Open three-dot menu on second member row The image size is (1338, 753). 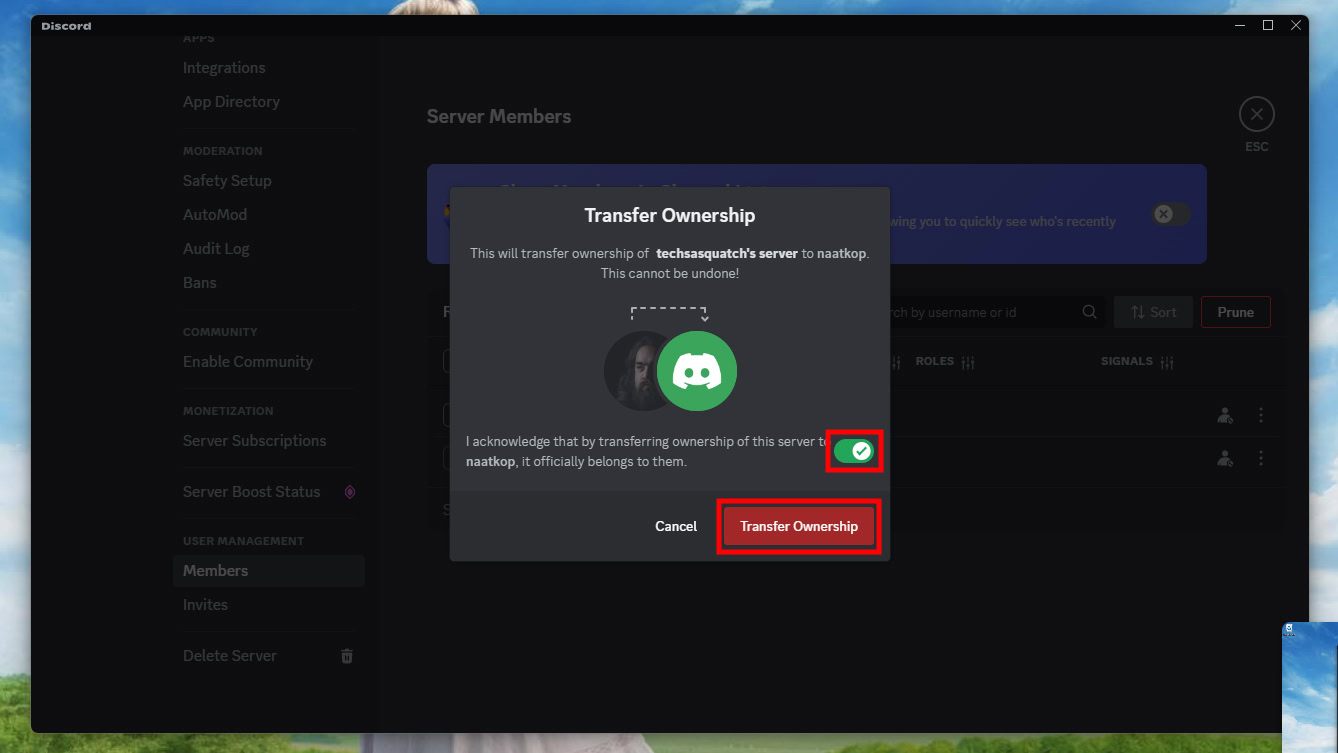1261,458
